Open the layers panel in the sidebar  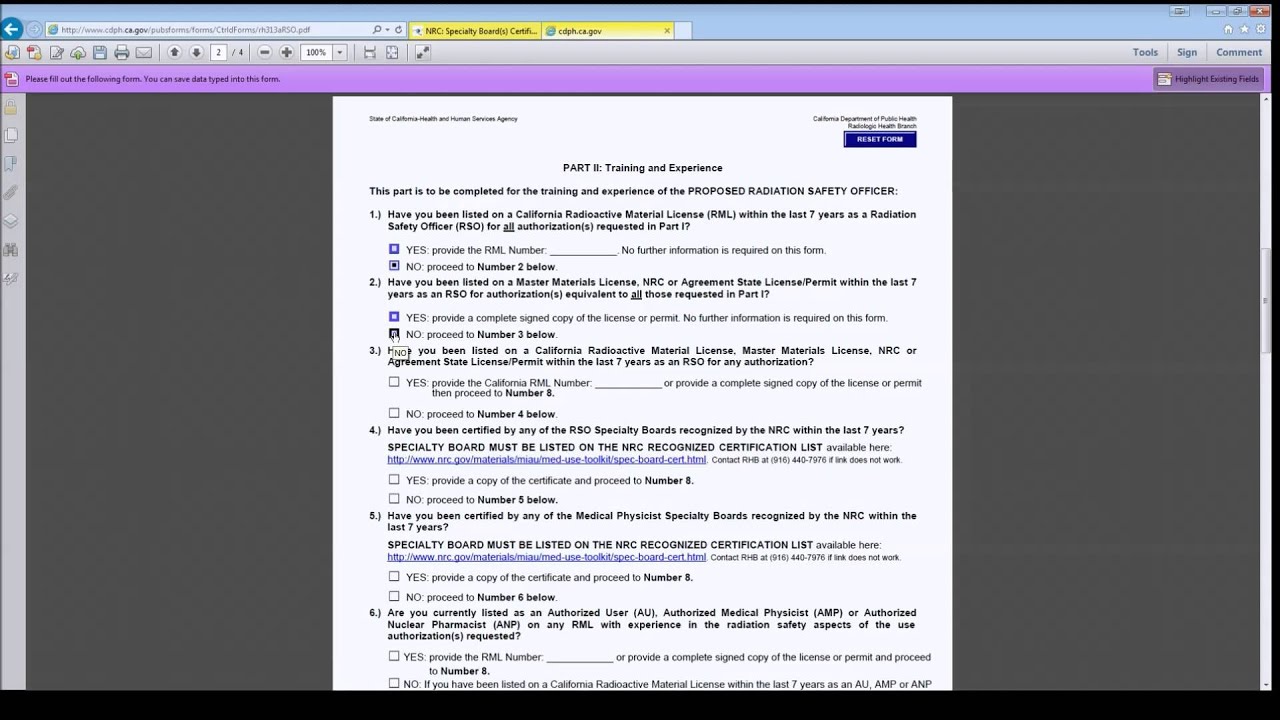[x=11, y=221]
